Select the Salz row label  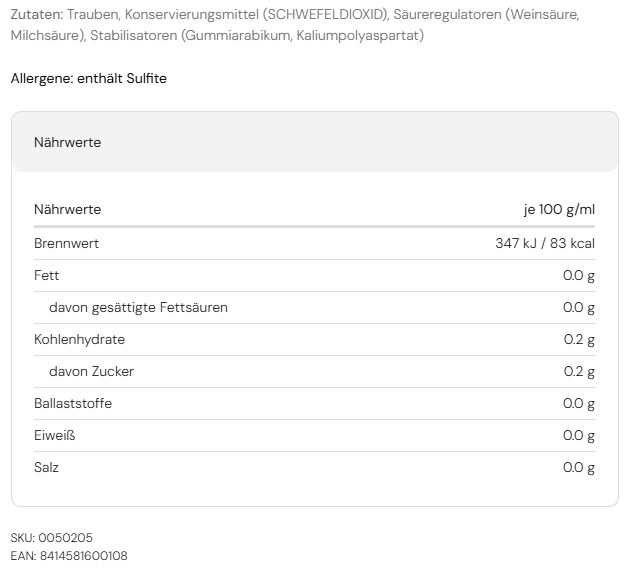click(46, 467)
